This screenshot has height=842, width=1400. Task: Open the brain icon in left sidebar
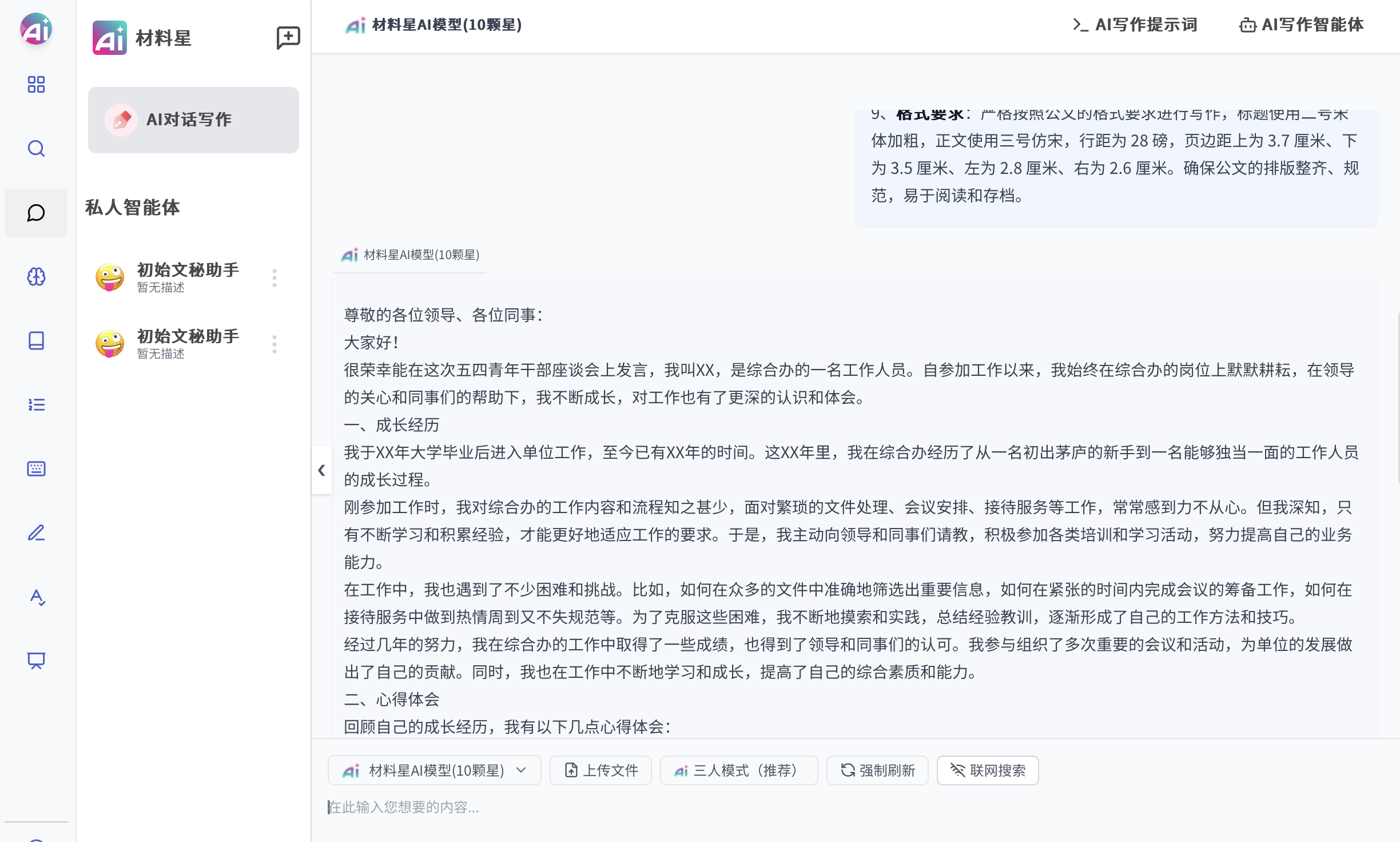(36, 277)
